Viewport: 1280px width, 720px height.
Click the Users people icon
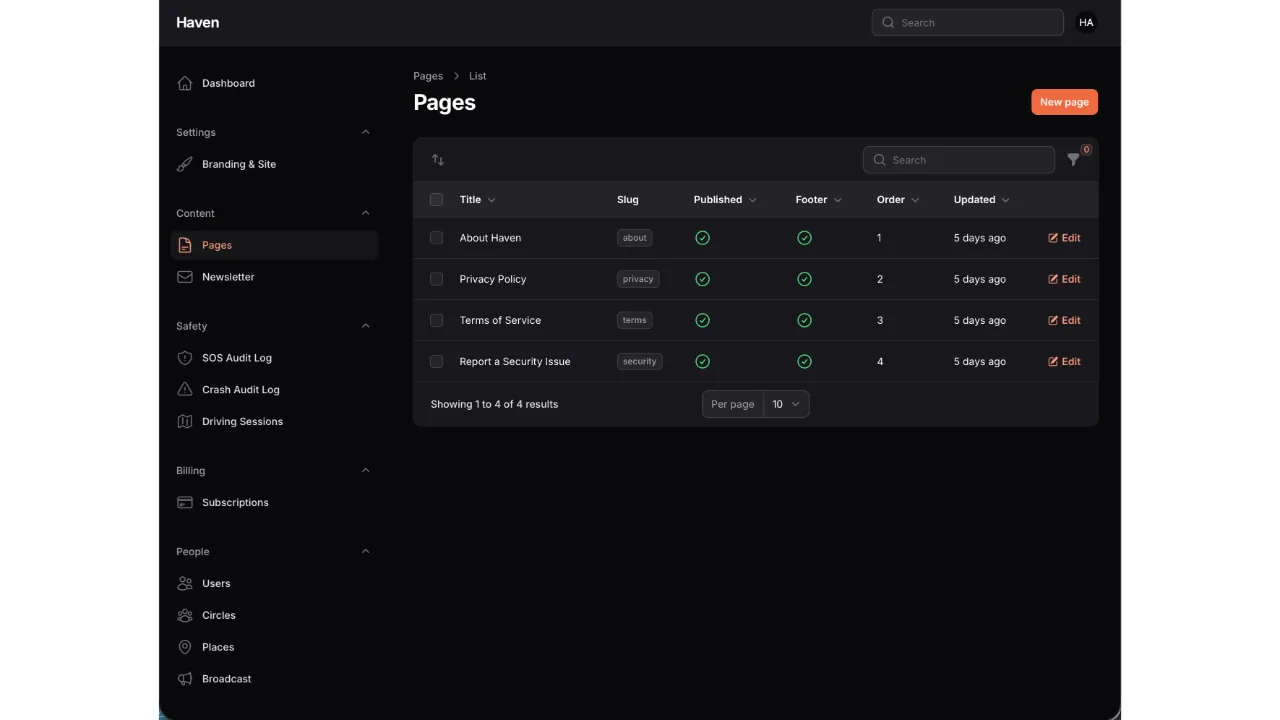click(185, 584)
